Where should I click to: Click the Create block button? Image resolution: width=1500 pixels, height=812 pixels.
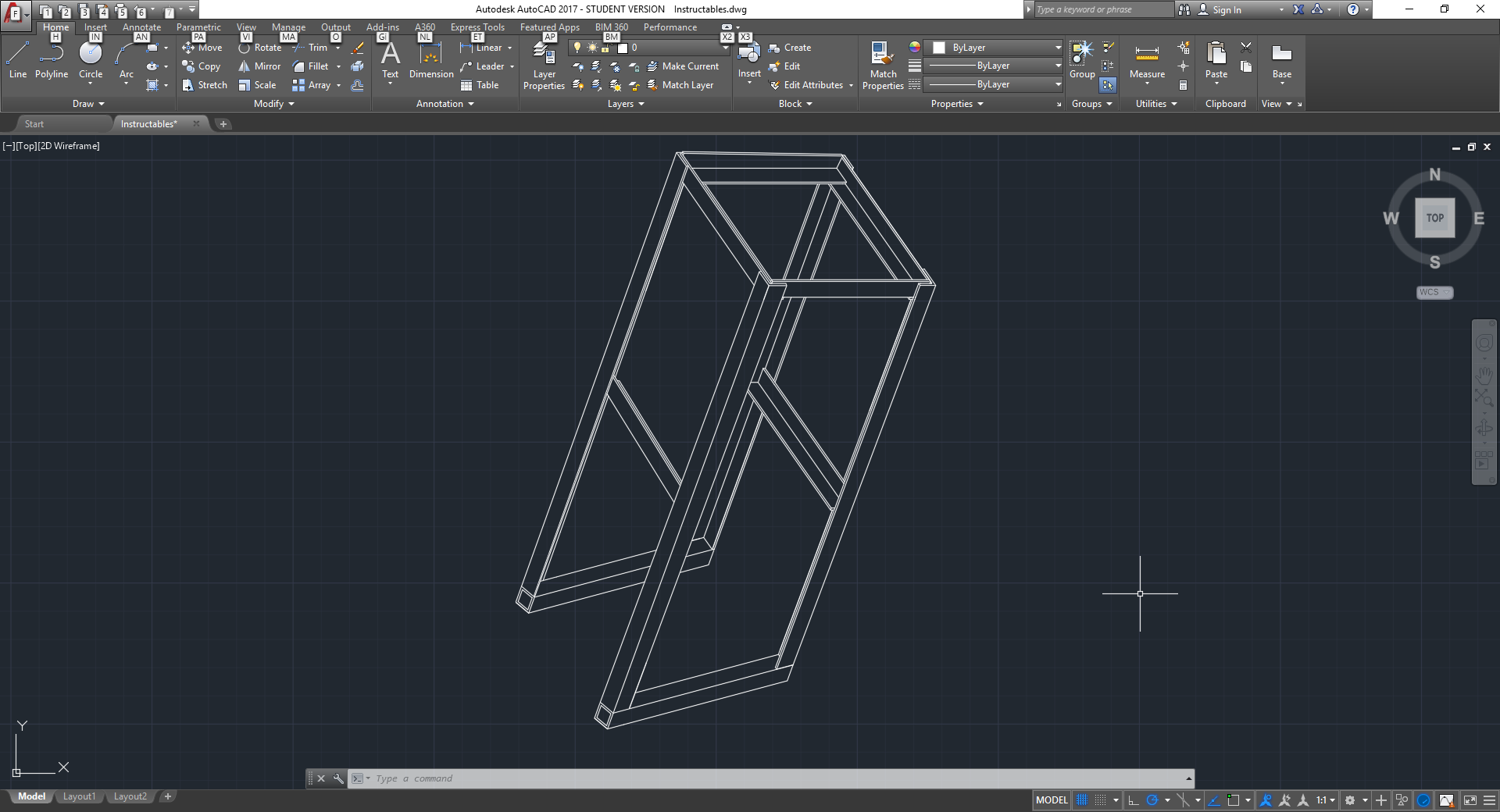click(790, 48)
